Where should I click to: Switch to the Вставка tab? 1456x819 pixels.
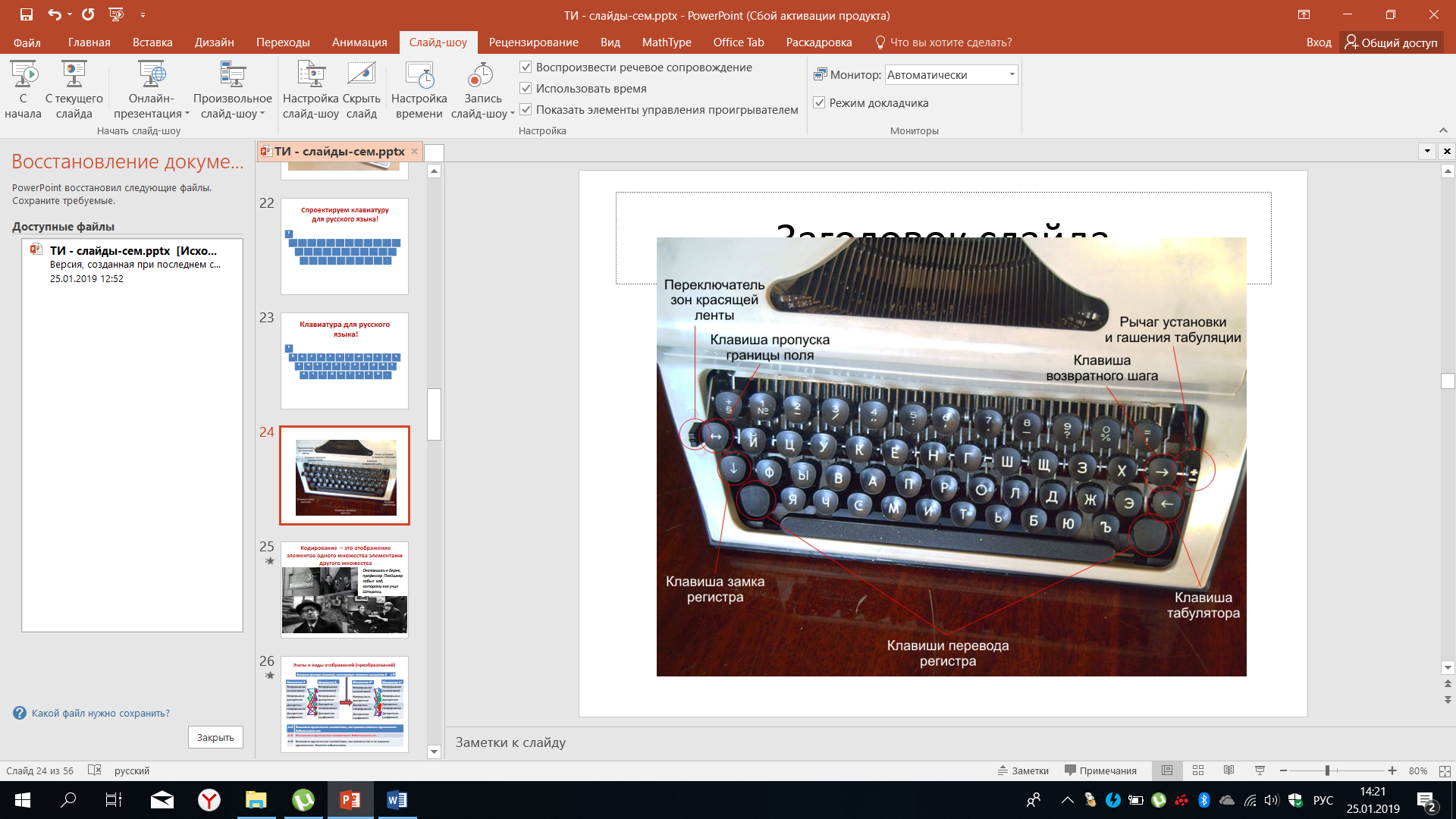152,42
